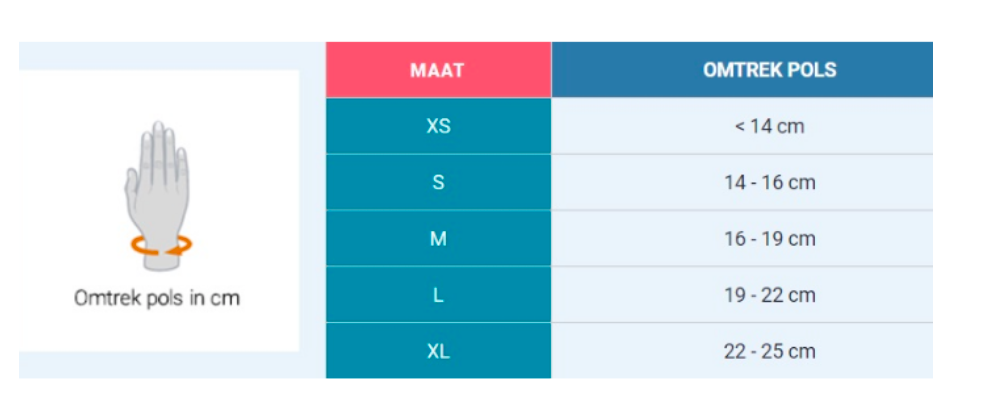Click the 'Omtrek pols in cm' caption
This screenshot has height=419, width=986.
pos(157,298)
